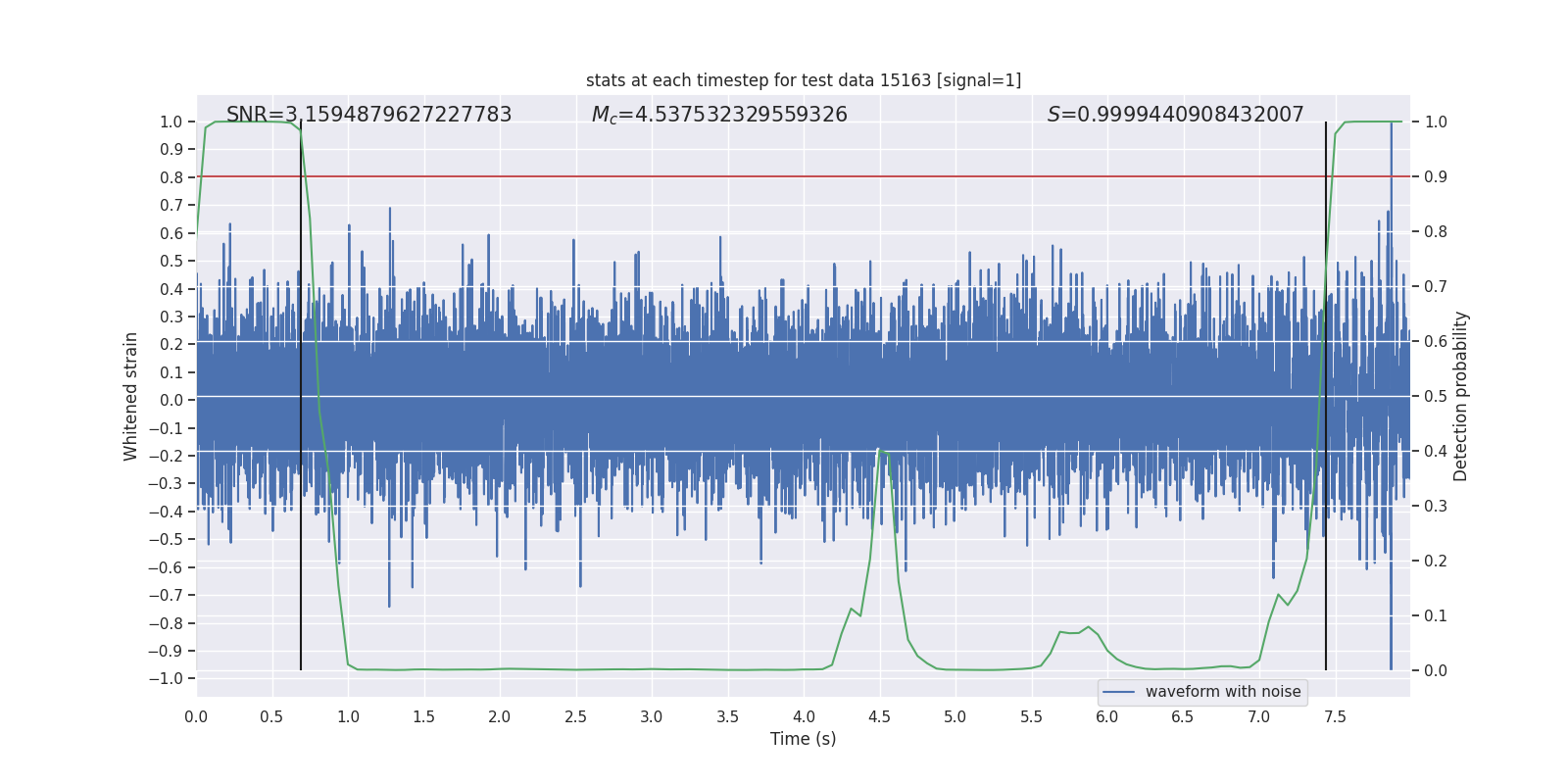The image size is (1568, 784).
Task: Click the x-axis tick label 2.5
Action: (575, 717)
